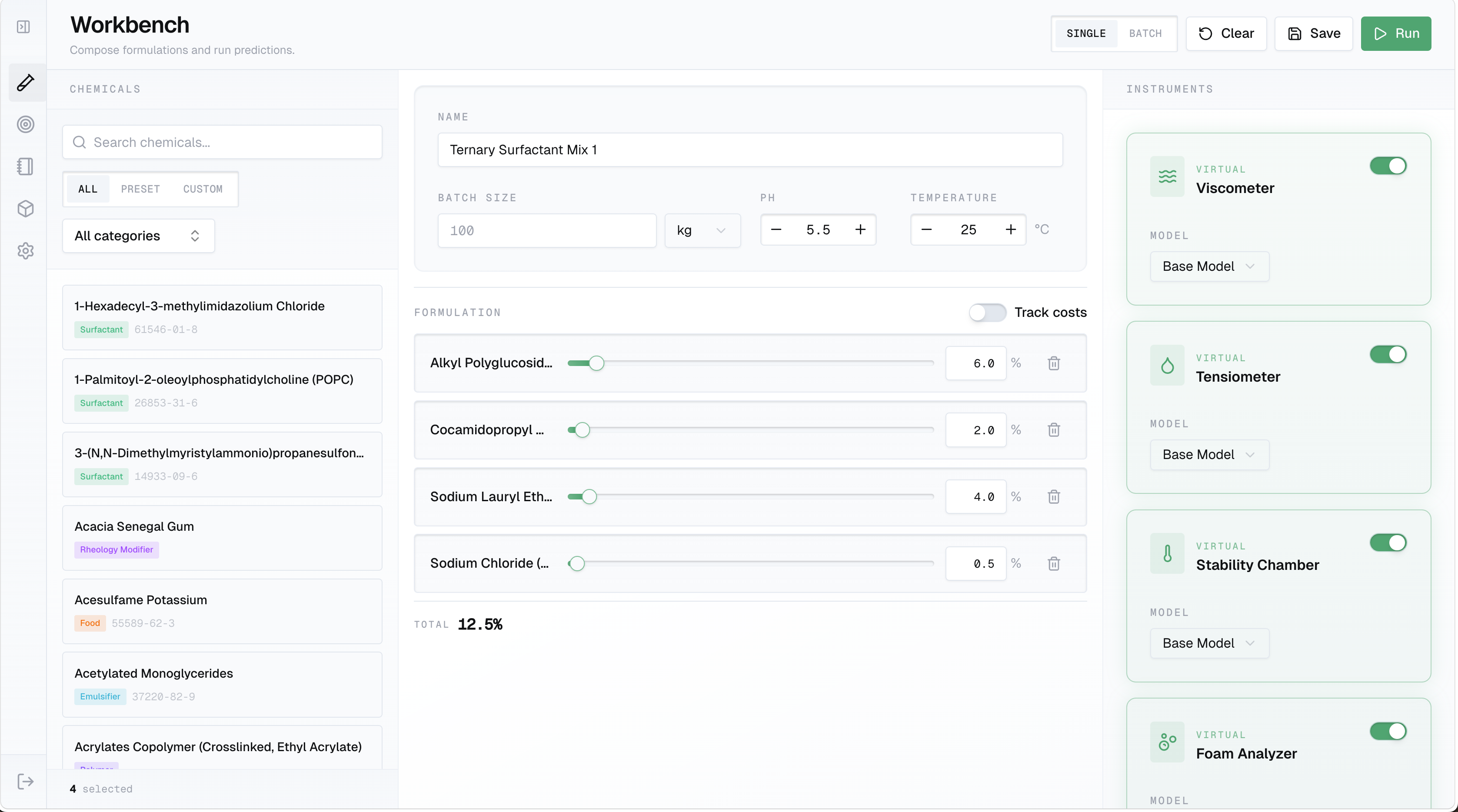Image resolution: width=1458 pixels, height=812 pixels.
Task: Select the PRESET chemicals filter tab
Action: point(140,189)
